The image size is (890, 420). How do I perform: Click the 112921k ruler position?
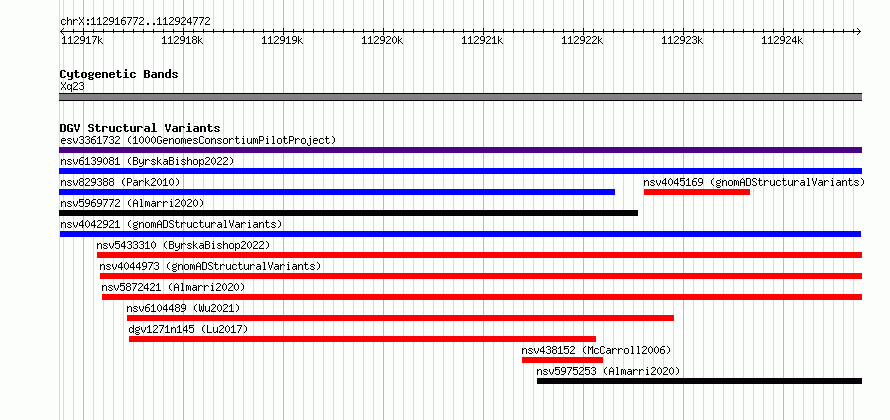[x=482, y=40]
